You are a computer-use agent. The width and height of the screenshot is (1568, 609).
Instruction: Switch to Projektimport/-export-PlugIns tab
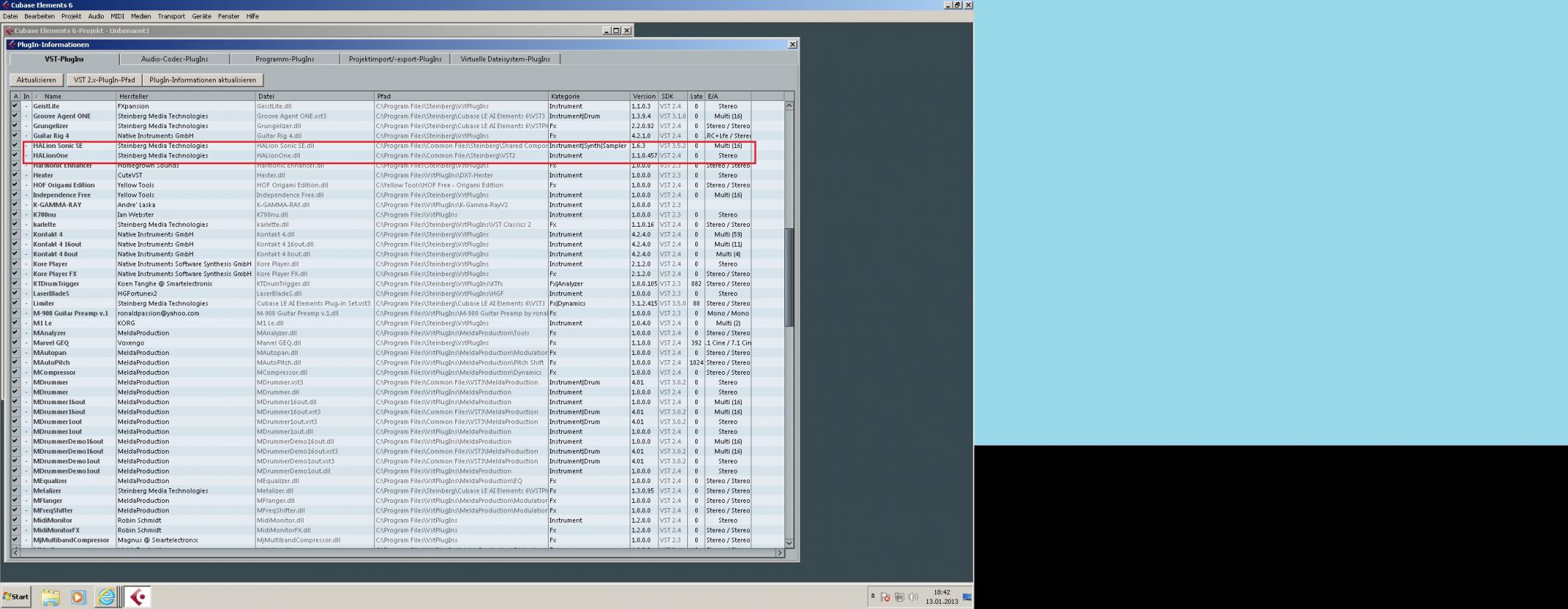point(395,59)
